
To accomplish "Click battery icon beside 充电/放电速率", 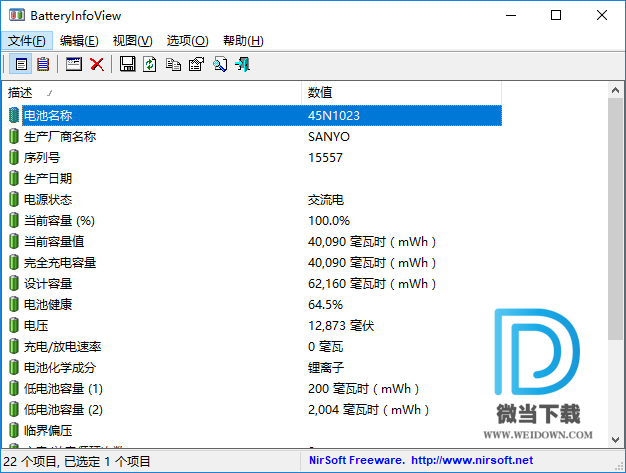I will 14,346.
